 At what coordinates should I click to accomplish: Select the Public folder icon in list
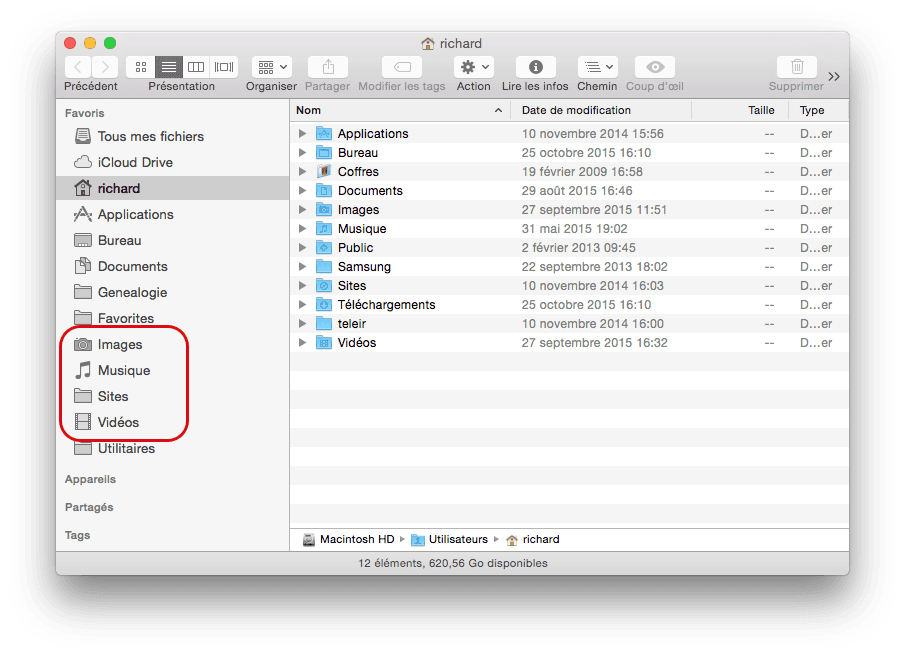click(324, 248)
